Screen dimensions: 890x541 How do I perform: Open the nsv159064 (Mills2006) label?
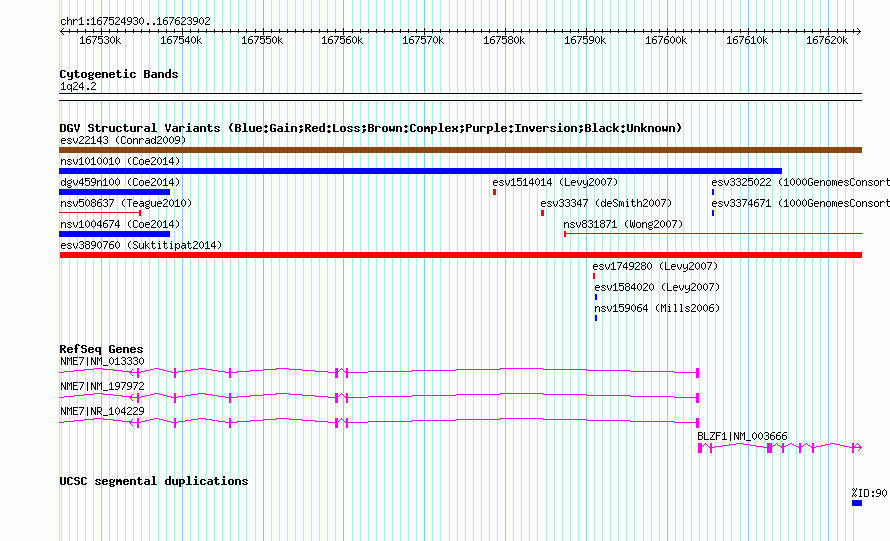pos(657,308)
